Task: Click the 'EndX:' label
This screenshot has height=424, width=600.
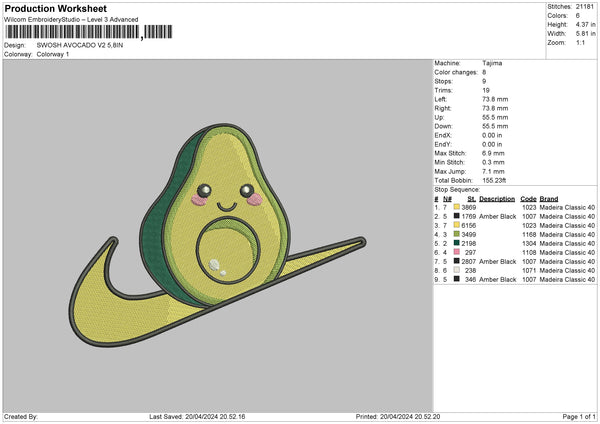Action: pos(443,135)
